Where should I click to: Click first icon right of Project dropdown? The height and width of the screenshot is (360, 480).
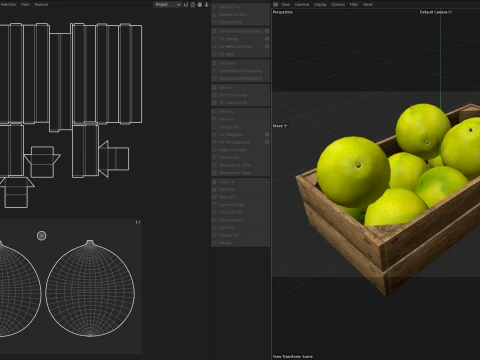pyautogui.click(x=186, y=5)
